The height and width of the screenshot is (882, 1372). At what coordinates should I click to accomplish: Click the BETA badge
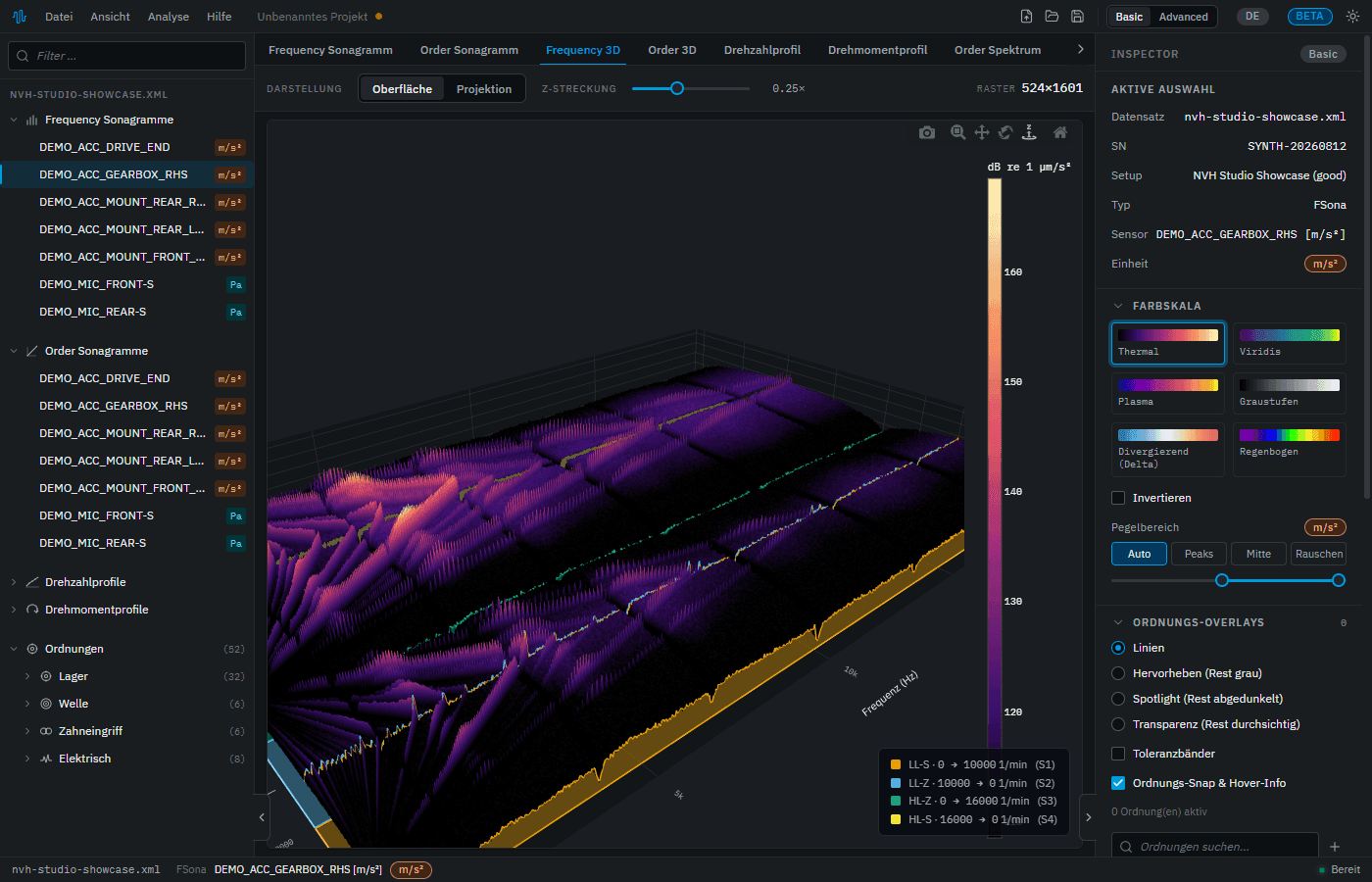1310,17
